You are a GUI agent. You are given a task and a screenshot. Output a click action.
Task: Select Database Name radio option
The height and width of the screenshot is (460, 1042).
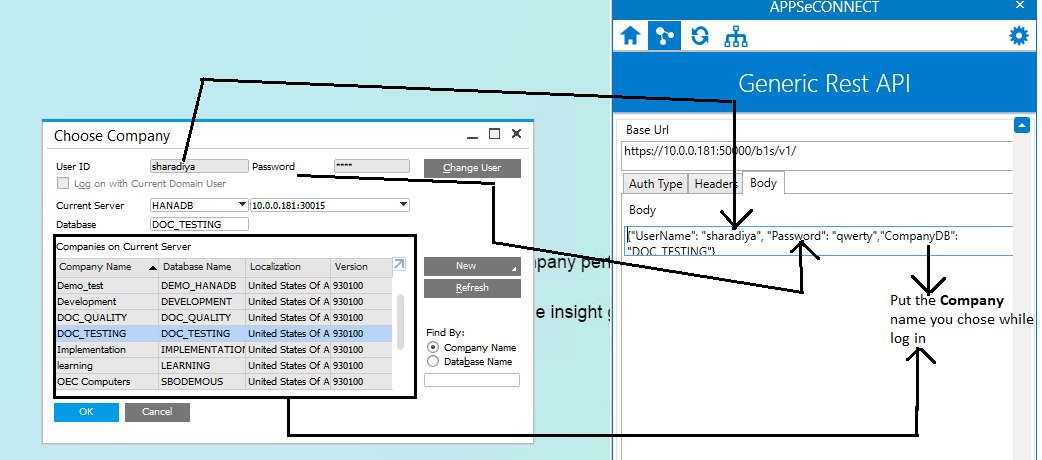pos(433,361)
